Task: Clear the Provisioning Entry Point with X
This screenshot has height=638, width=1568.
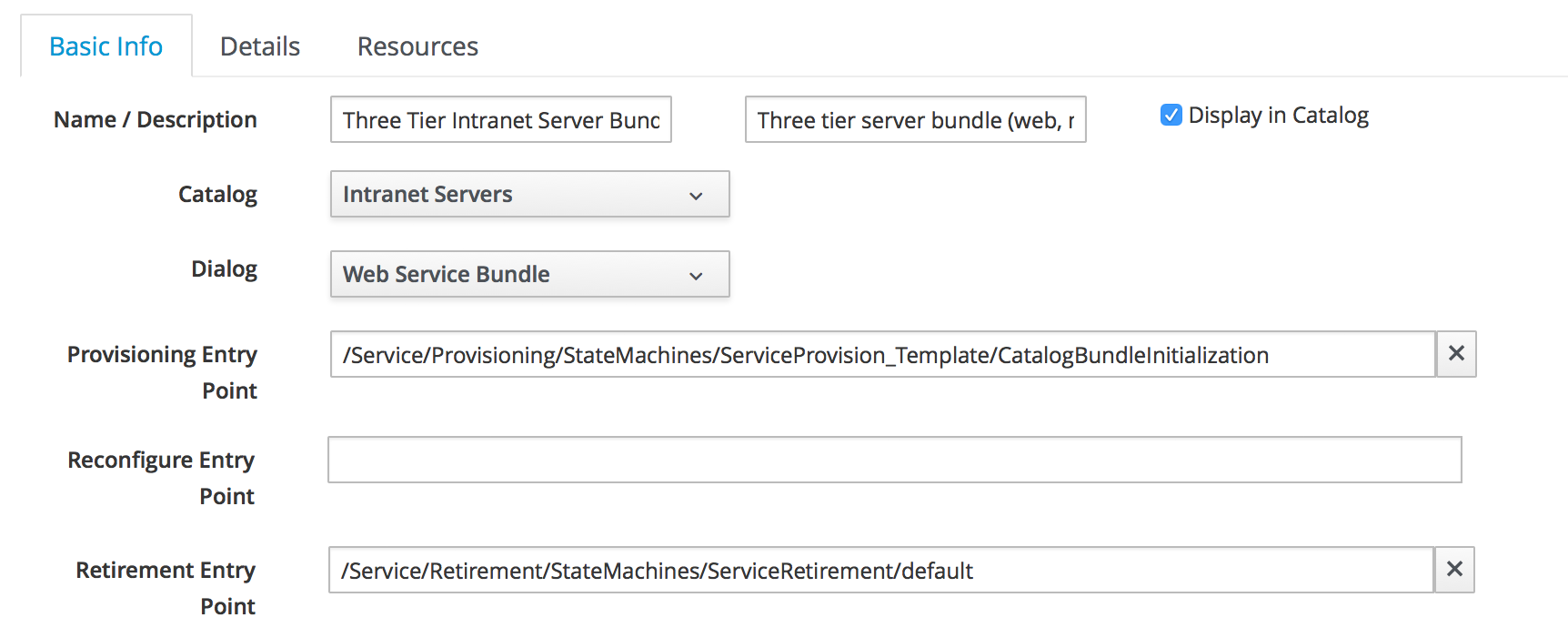Action: [1455, 354]
